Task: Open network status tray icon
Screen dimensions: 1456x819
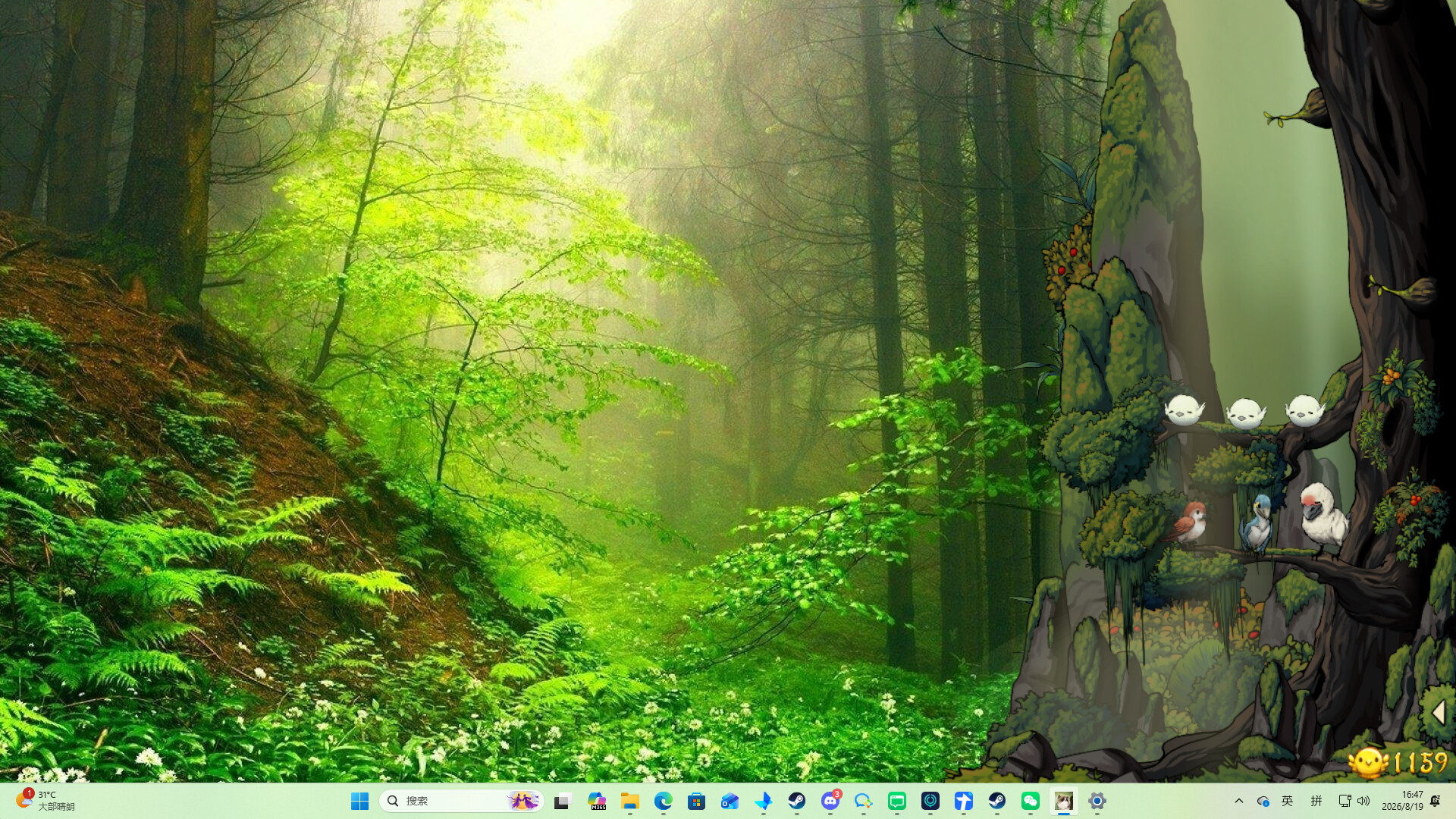Action: click(1345, 801)
